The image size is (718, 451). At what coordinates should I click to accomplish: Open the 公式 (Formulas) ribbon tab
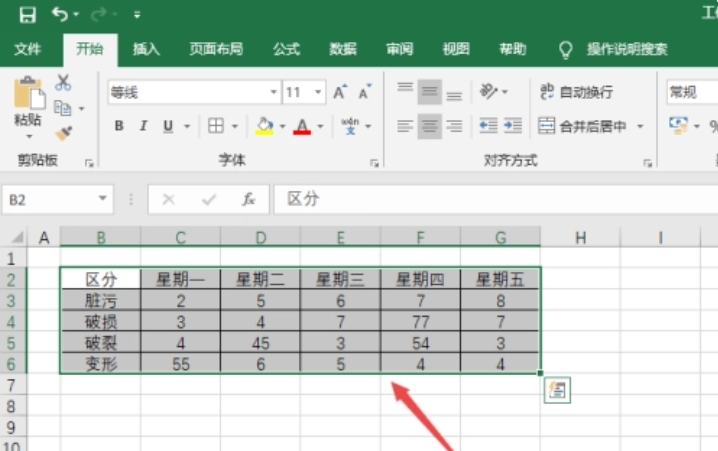click(286, 49)
